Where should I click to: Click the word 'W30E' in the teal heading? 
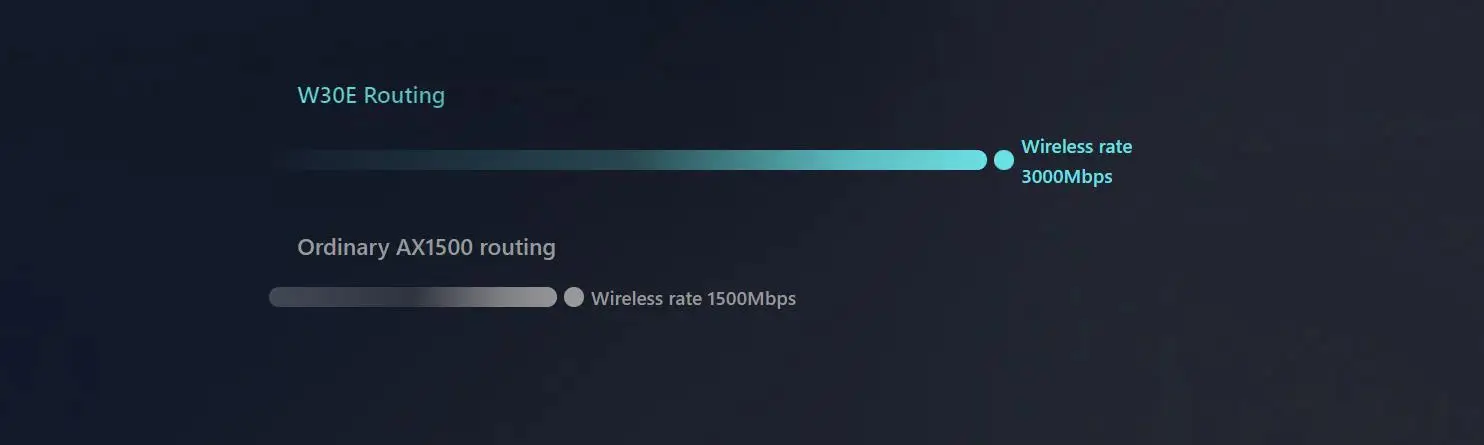[x=327, y=96]
